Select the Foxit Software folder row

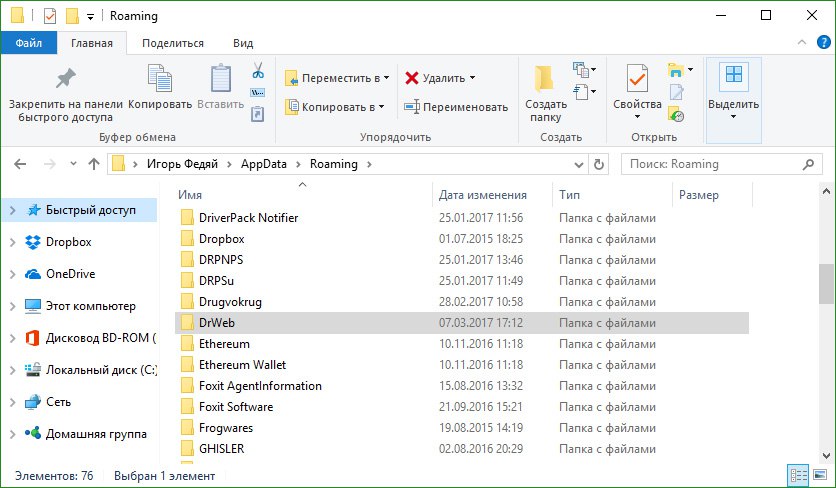tap(462, 407)
